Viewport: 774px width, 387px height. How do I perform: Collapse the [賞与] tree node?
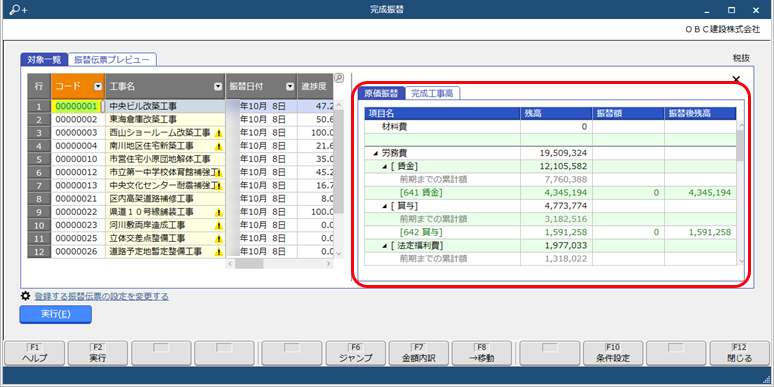click(x=385, y=206)
